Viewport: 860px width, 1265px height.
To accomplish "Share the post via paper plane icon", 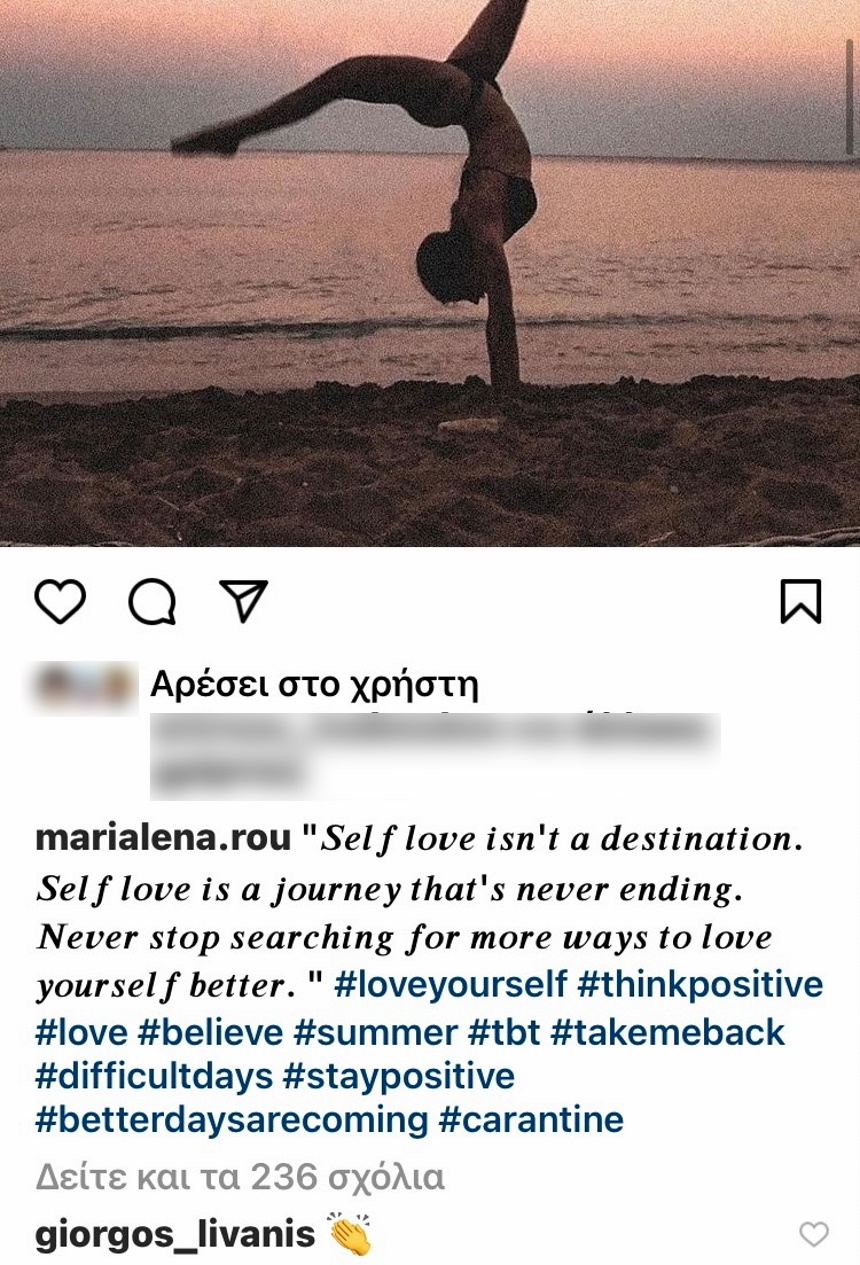I will point(243,601).
